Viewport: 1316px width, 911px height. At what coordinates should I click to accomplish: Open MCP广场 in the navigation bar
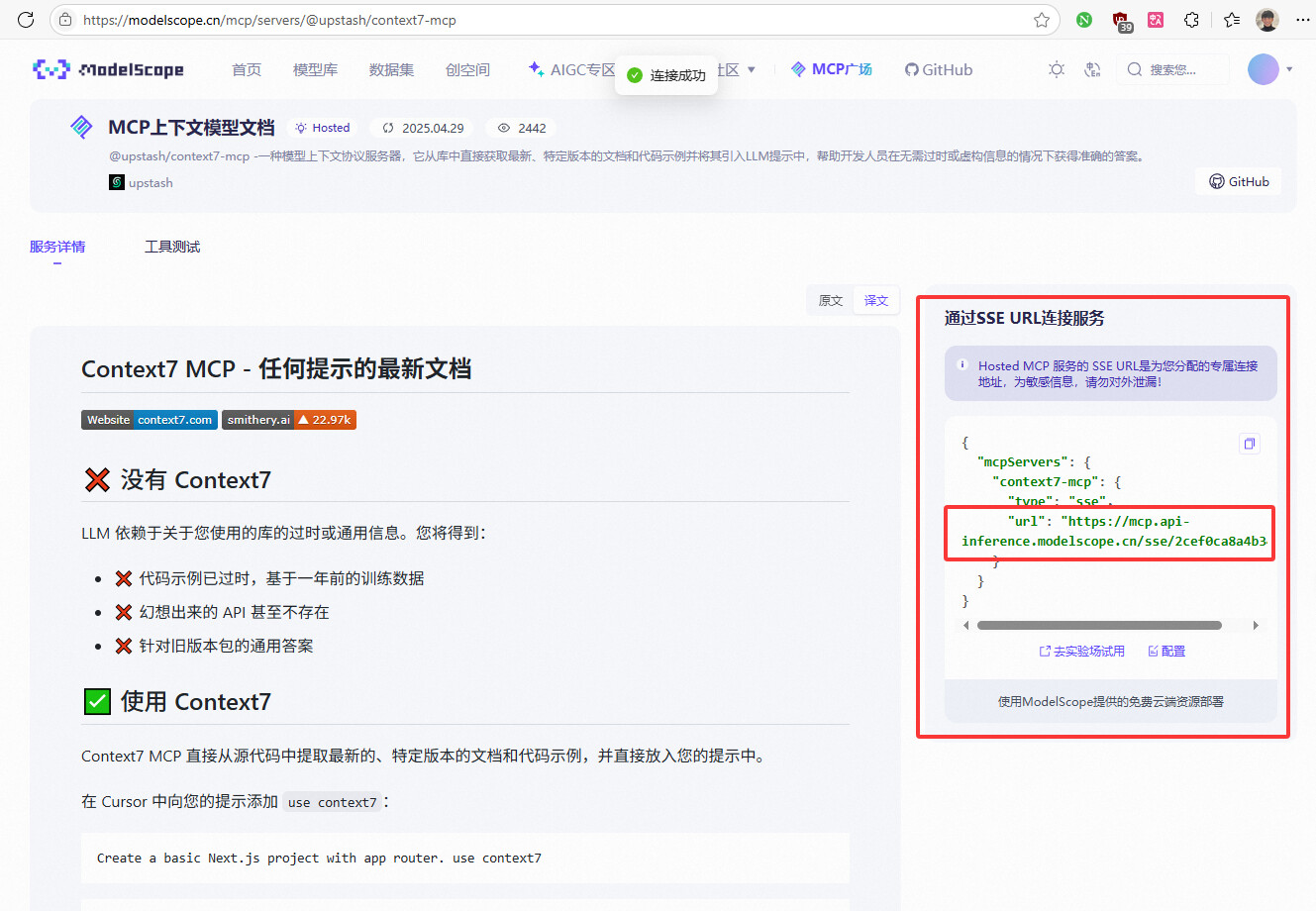tap(832, 69)
